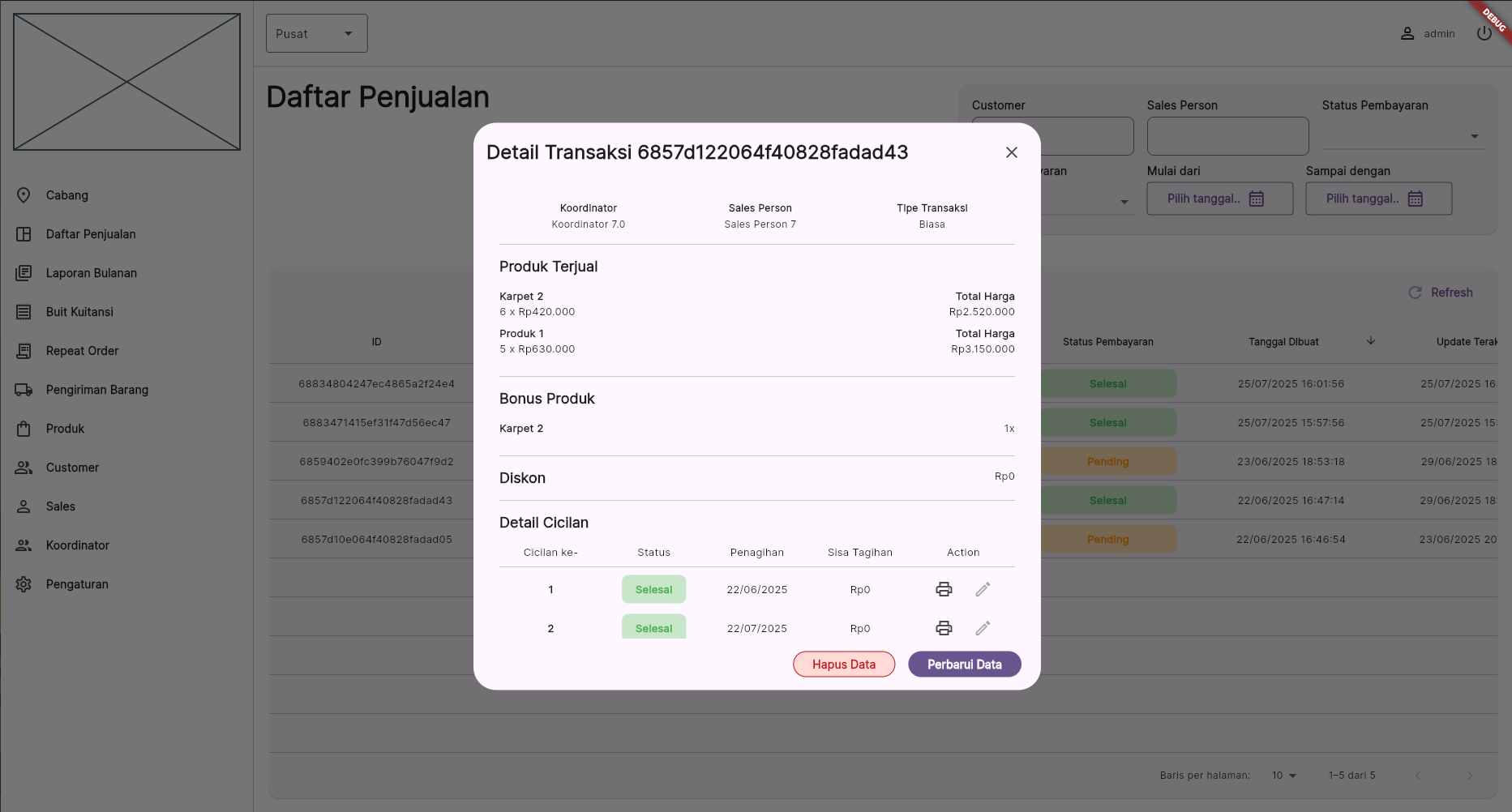
Task: Click the admin user account icon
Action: [1407, 33]
